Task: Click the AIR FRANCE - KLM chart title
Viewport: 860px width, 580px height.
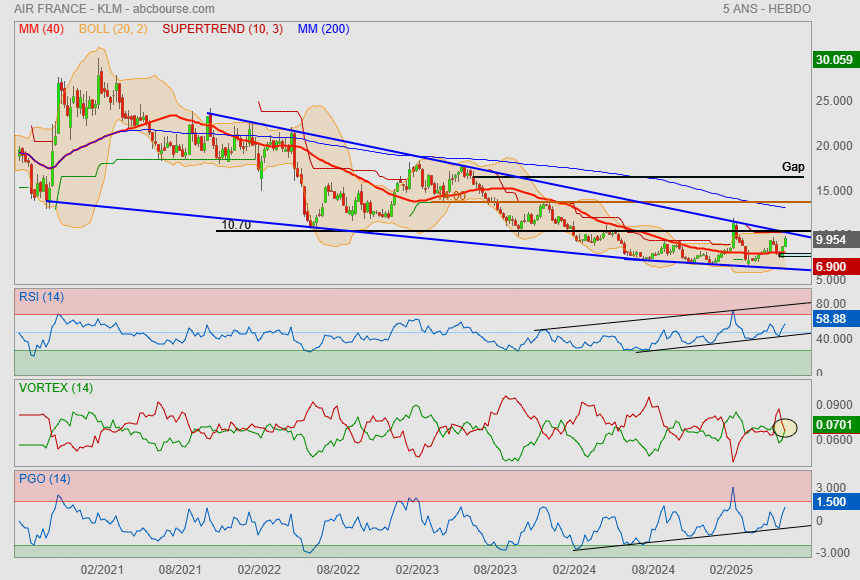Action: point(114,9)
